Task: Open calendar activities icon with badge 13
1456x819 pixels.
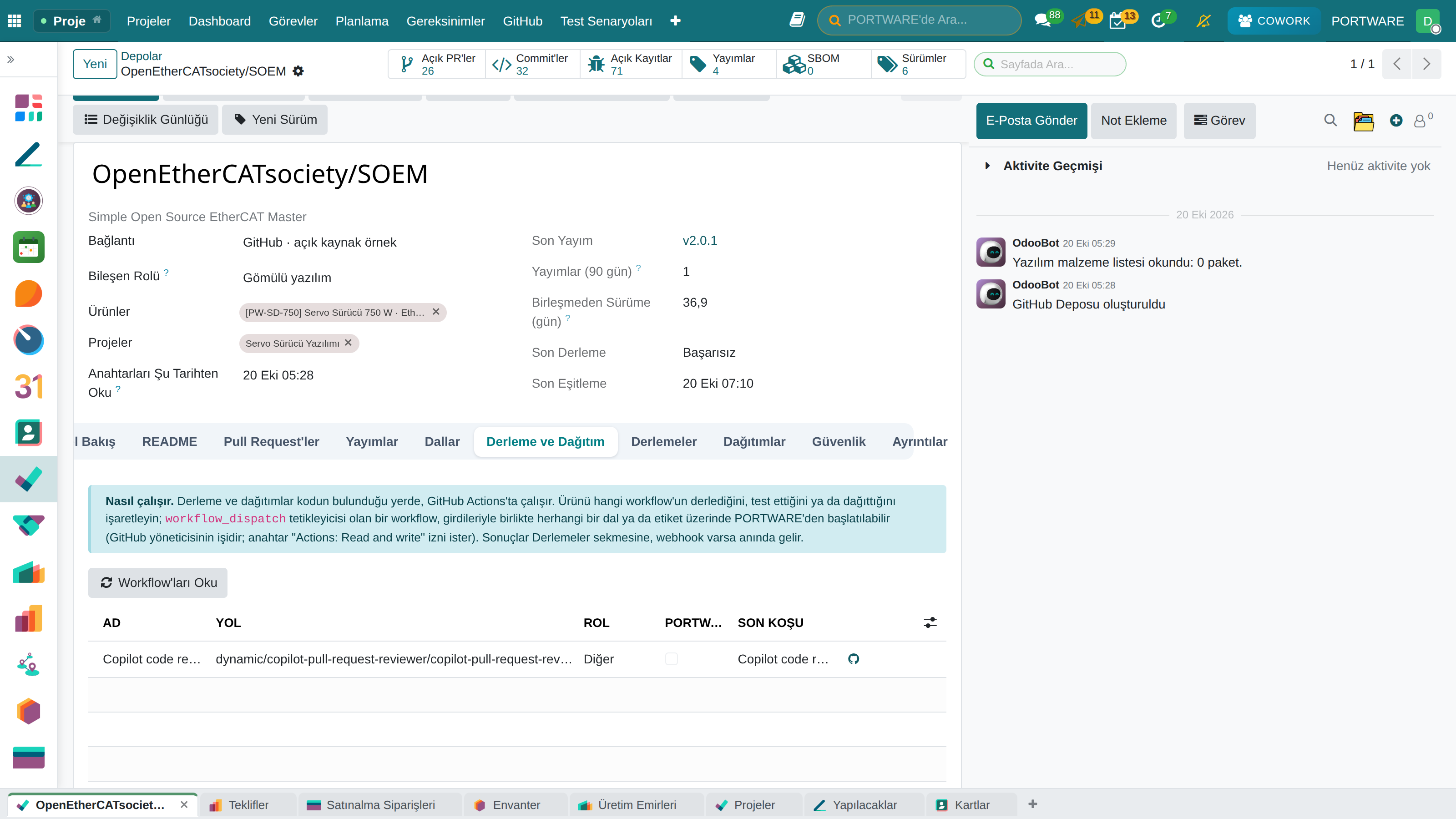Action: click(x=1118, y=20)
